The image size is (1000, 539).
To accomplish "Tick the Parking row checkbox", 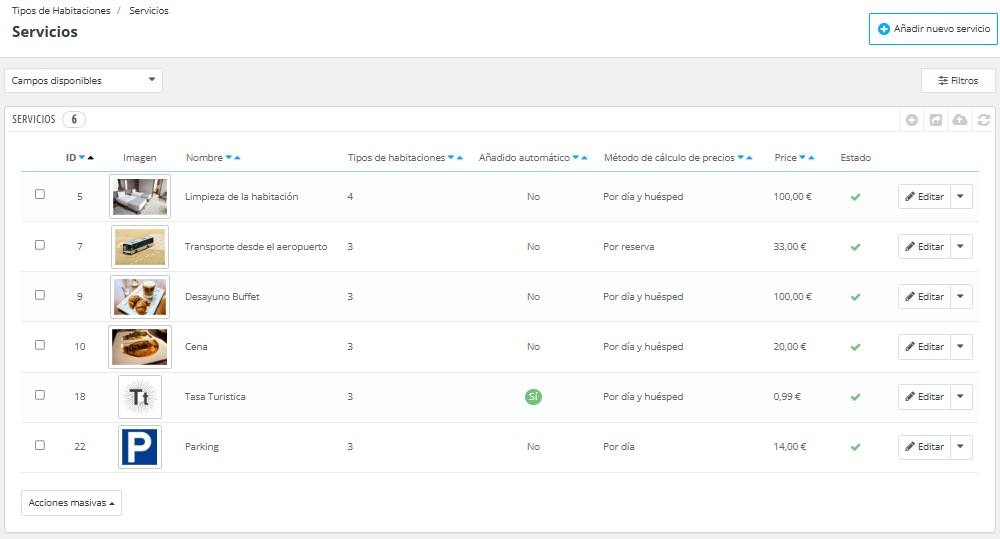I will click(x=40, y=445).
